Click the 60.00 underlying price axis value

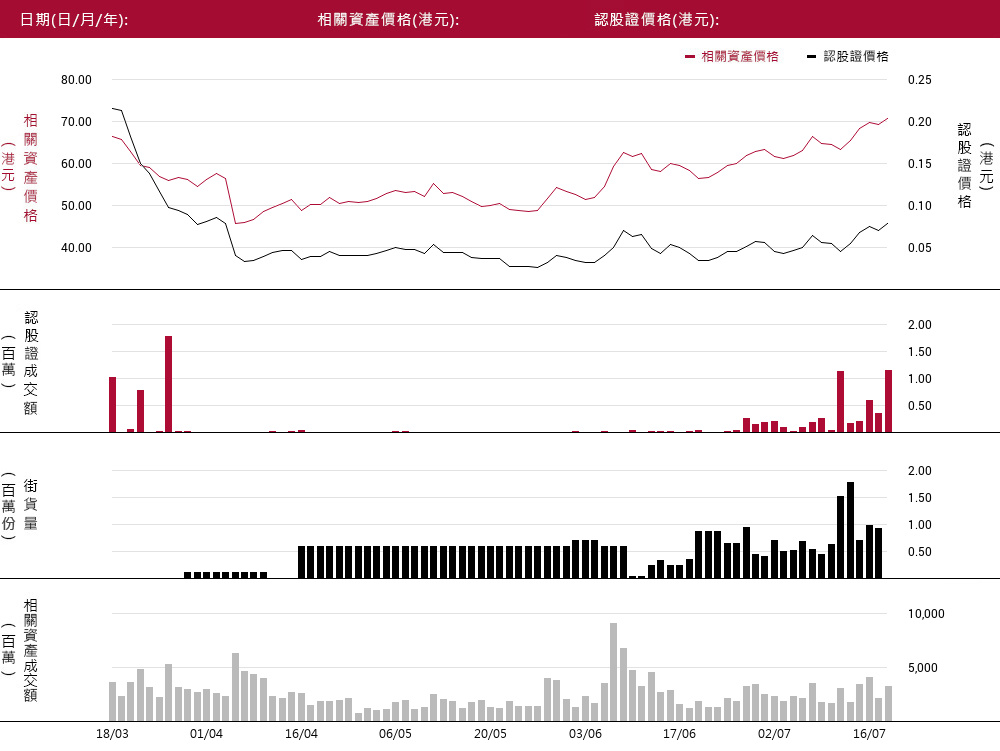coord(77,164)
